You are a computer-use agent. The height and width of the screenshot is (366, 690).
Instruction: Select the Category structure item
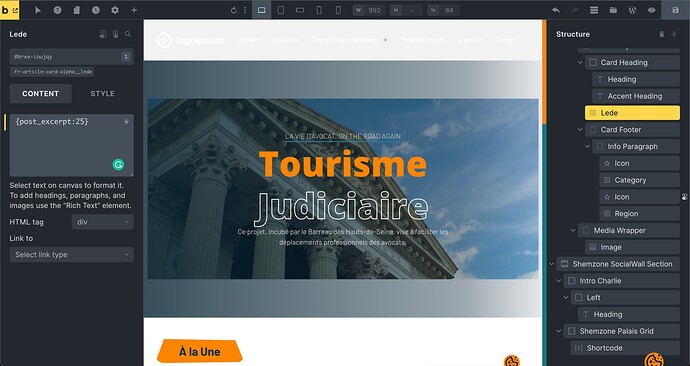[639, 180]
